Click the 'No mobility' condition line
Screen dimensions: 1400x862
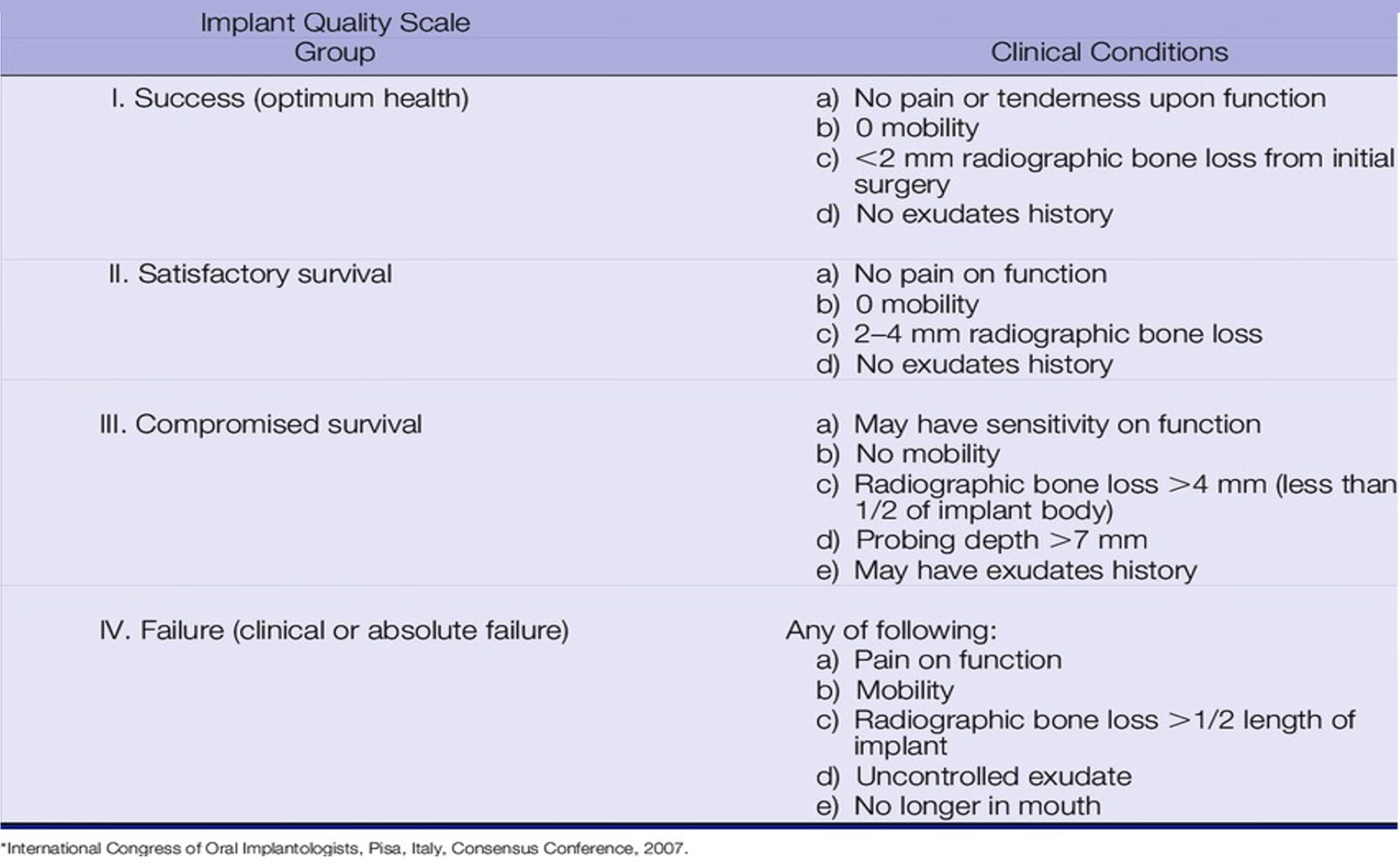(927, 454)
